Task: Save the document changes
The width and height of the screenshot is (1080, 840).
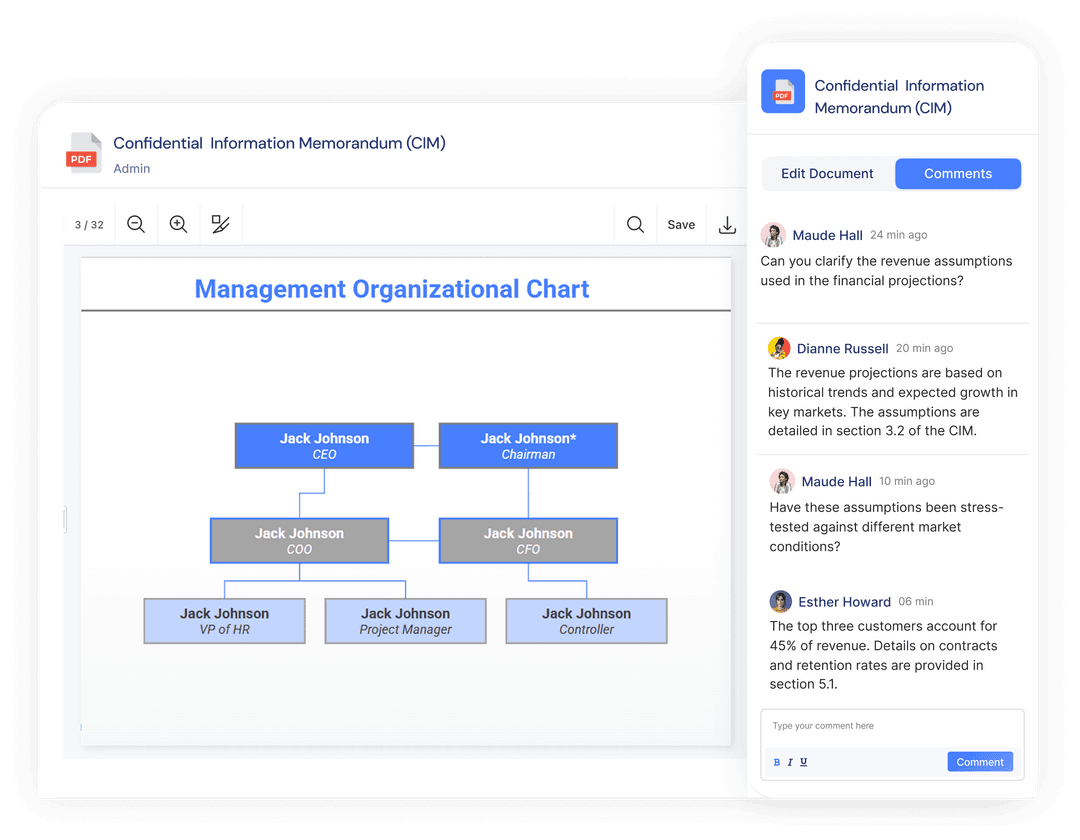Action: click(x=681, y=224)
